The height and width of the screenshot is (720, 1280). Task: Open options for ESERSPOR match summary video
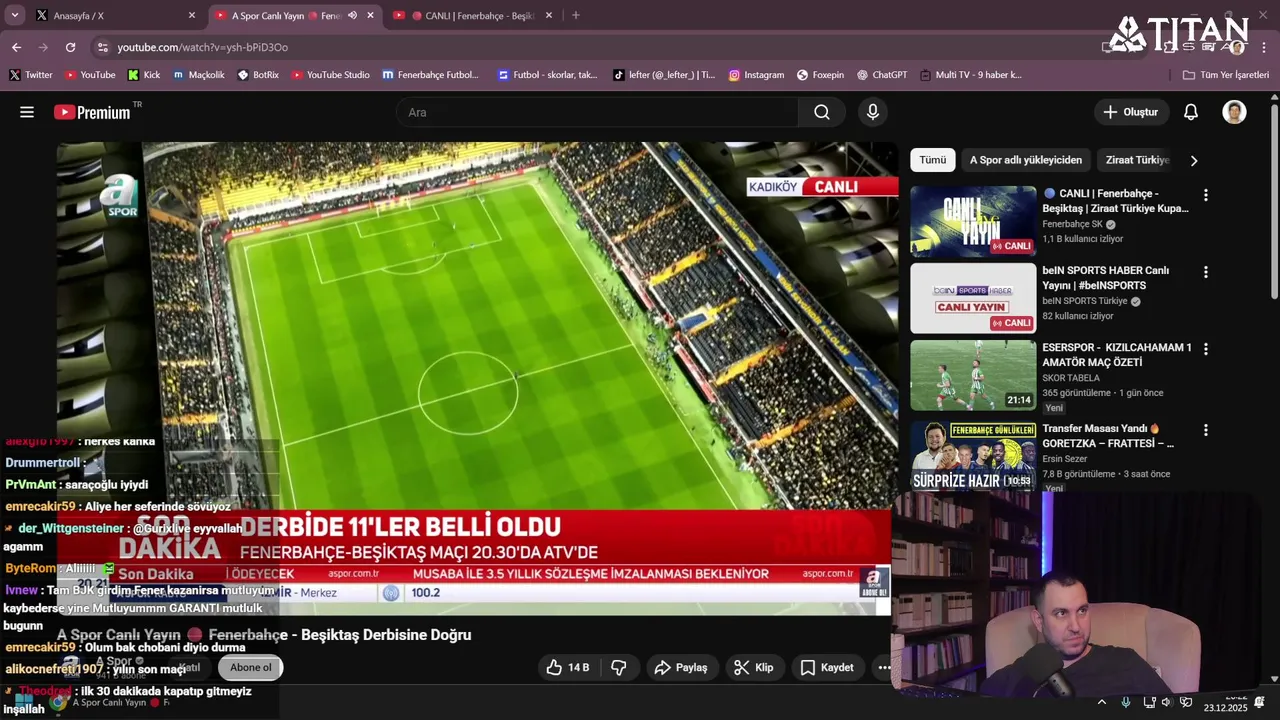tap(1205, 349)
